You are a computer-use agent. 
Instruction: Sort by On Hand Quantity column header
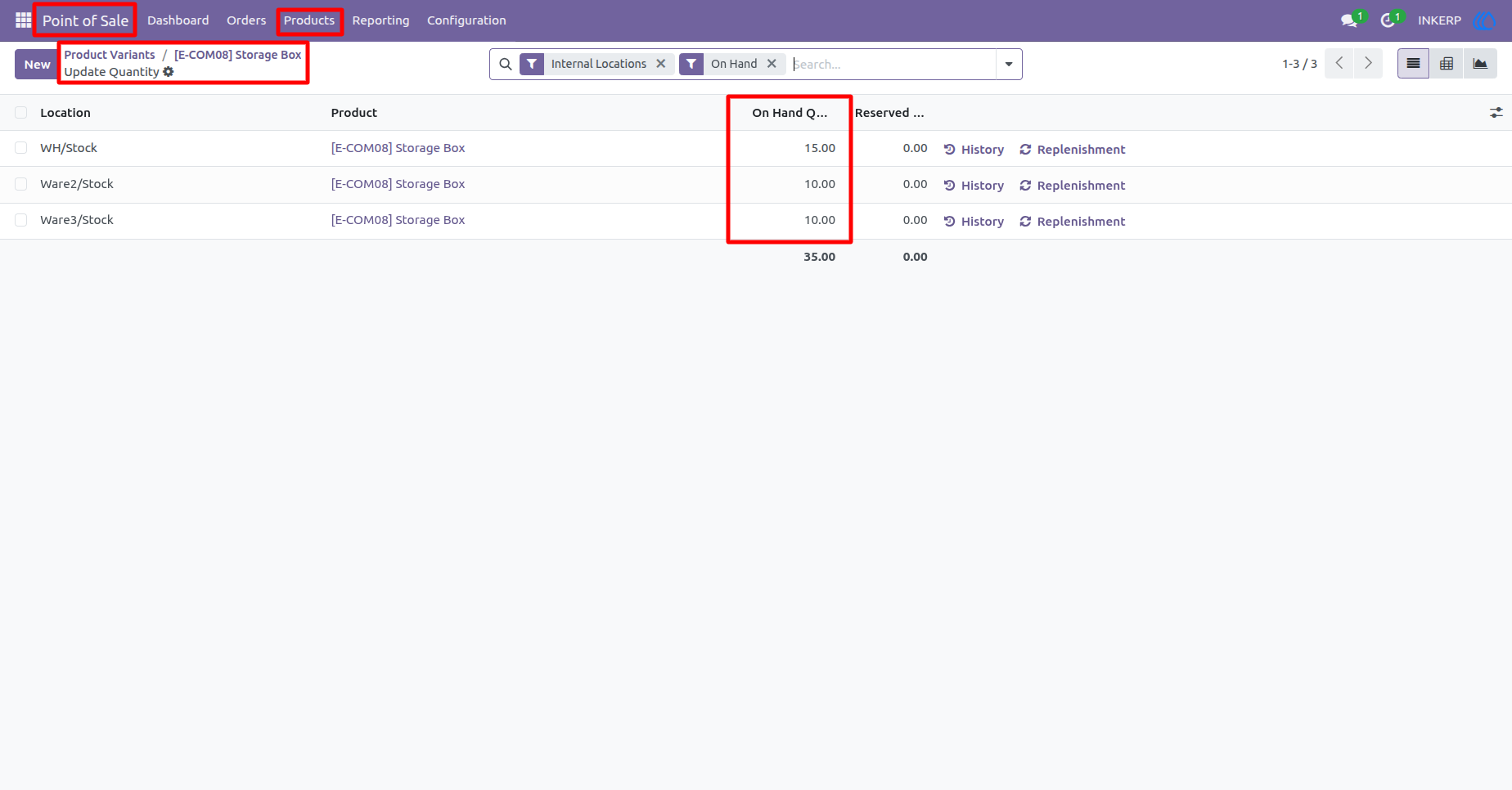[x=790, y=113]
